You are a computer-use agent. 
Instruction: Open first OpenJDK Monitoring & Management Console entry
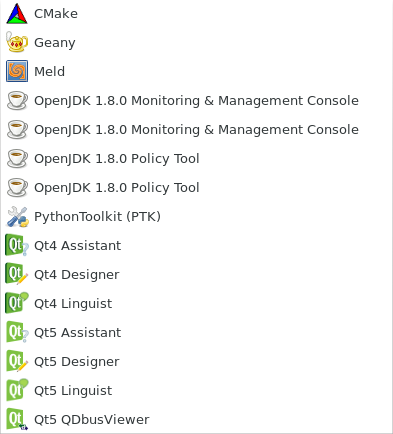[196, 101]
